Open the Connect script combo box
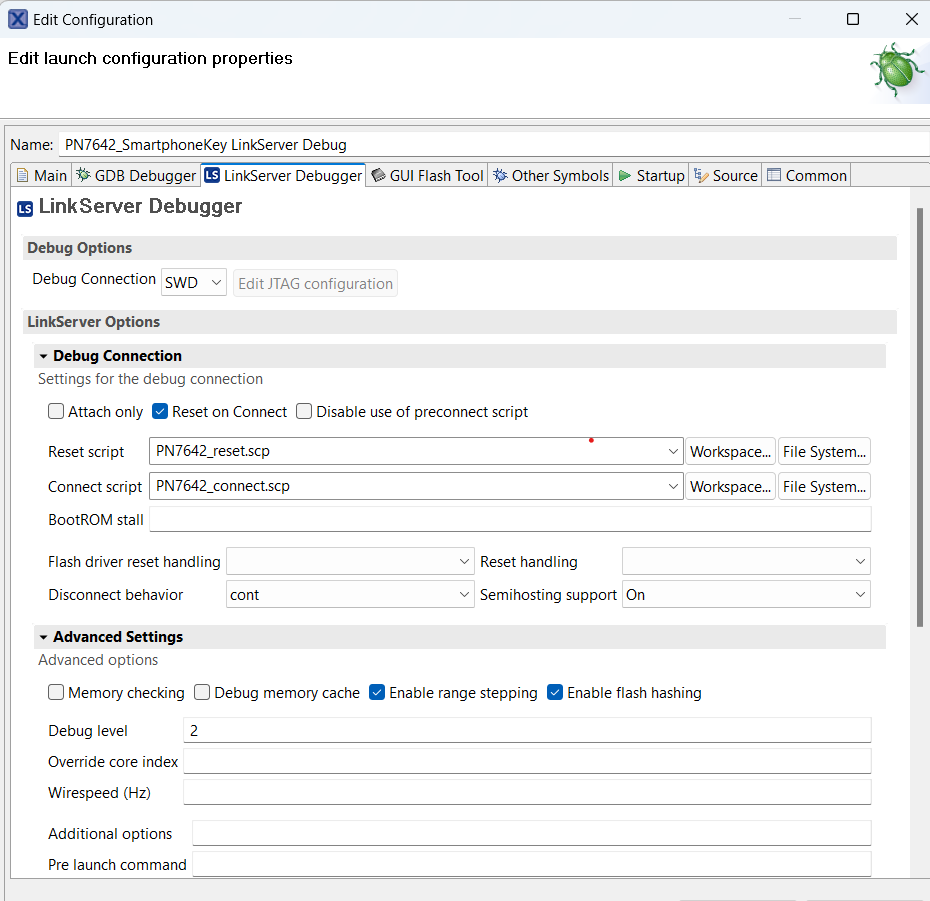The height and width of the screenshot is (901, 930). 416,486
